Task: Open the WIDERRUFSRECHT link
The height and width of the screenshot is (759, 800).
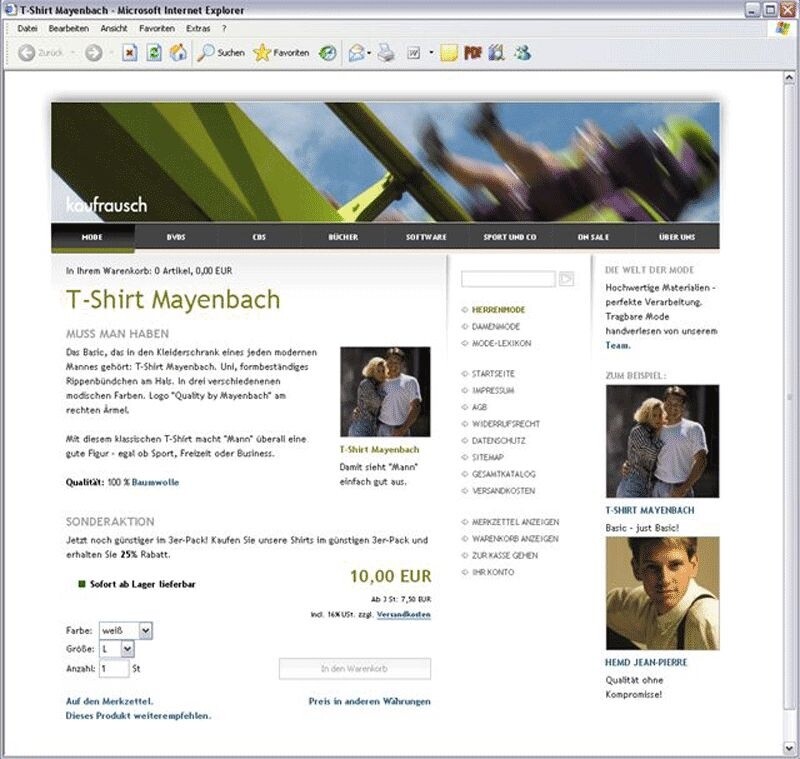Action: [506, 424]
